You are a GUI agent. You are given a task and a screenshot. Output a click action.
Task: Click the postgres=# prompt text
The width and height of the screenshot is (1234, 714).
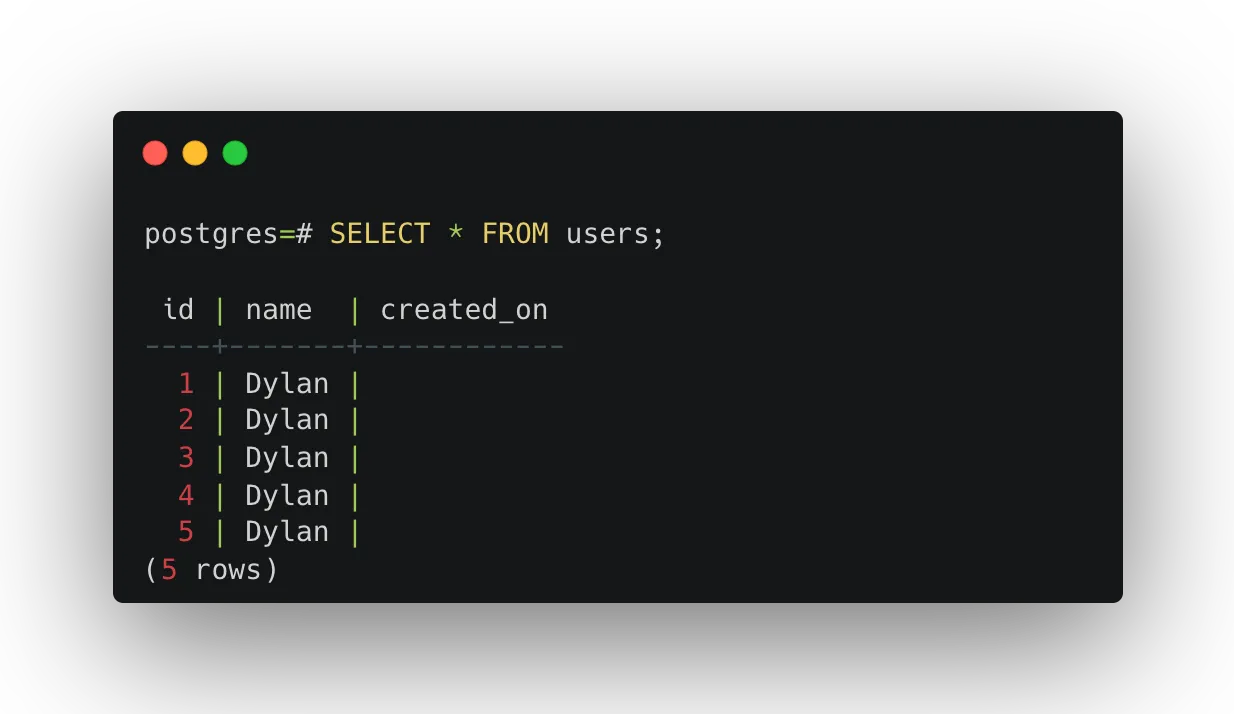click(x=228, y=234)
